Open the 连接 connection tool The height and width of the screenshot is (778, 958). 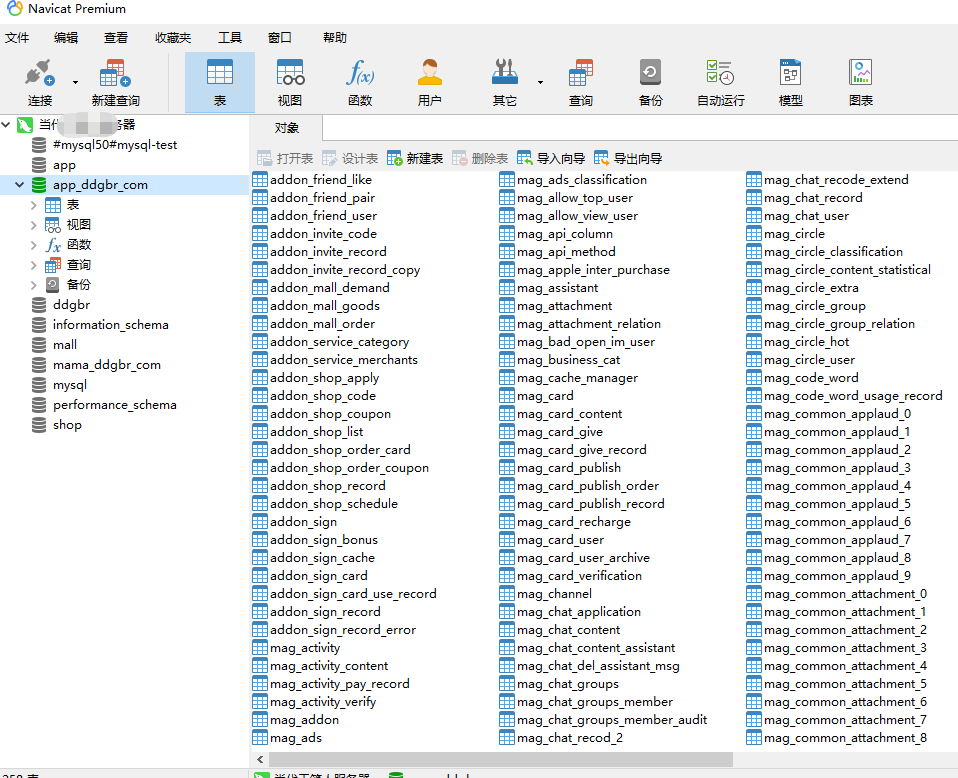pyautogui.click(x=40, y=83)
